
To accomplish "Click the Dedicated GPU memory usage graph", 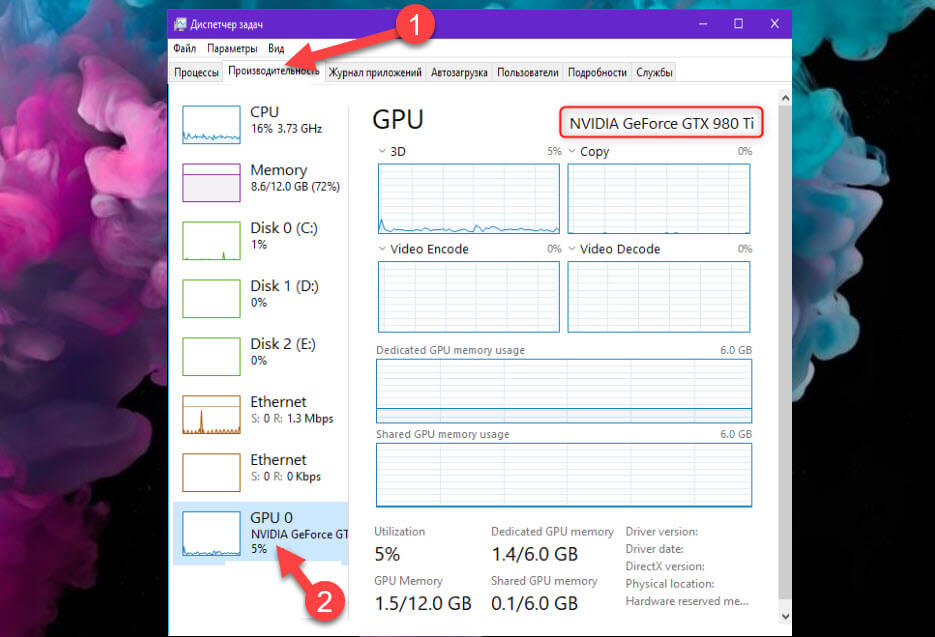I will coord(563,391).
